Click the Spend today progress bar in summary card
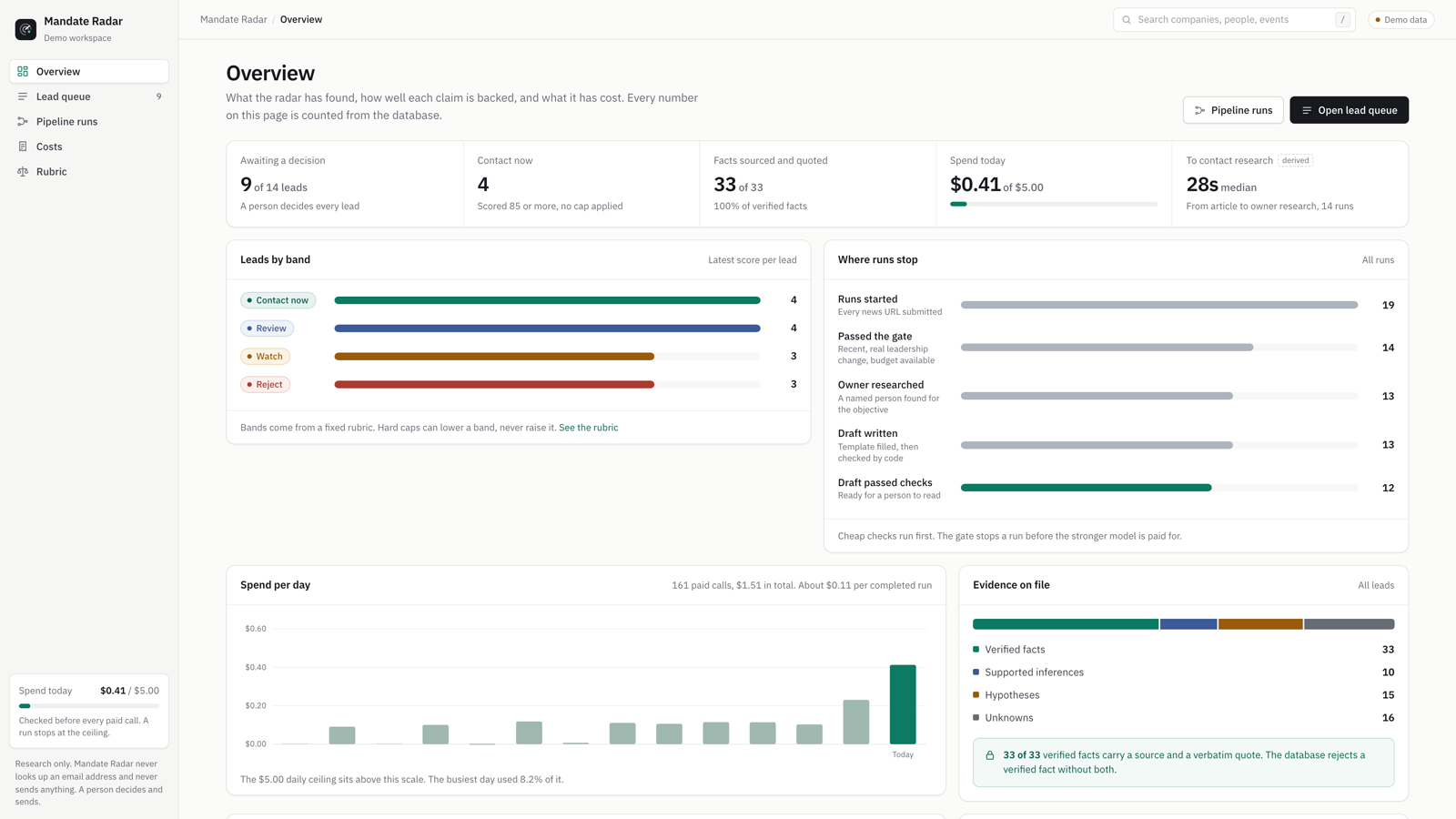The image size is (1456, 819). coord(1054,204)
